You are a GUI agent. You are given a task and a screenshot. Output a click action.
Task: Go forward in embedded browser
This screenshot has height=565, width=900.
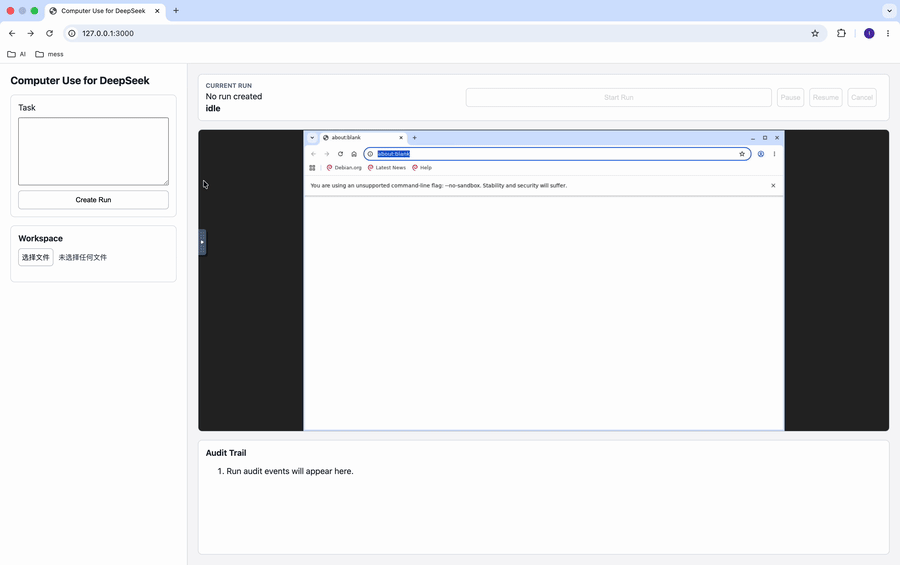[327, 154]
